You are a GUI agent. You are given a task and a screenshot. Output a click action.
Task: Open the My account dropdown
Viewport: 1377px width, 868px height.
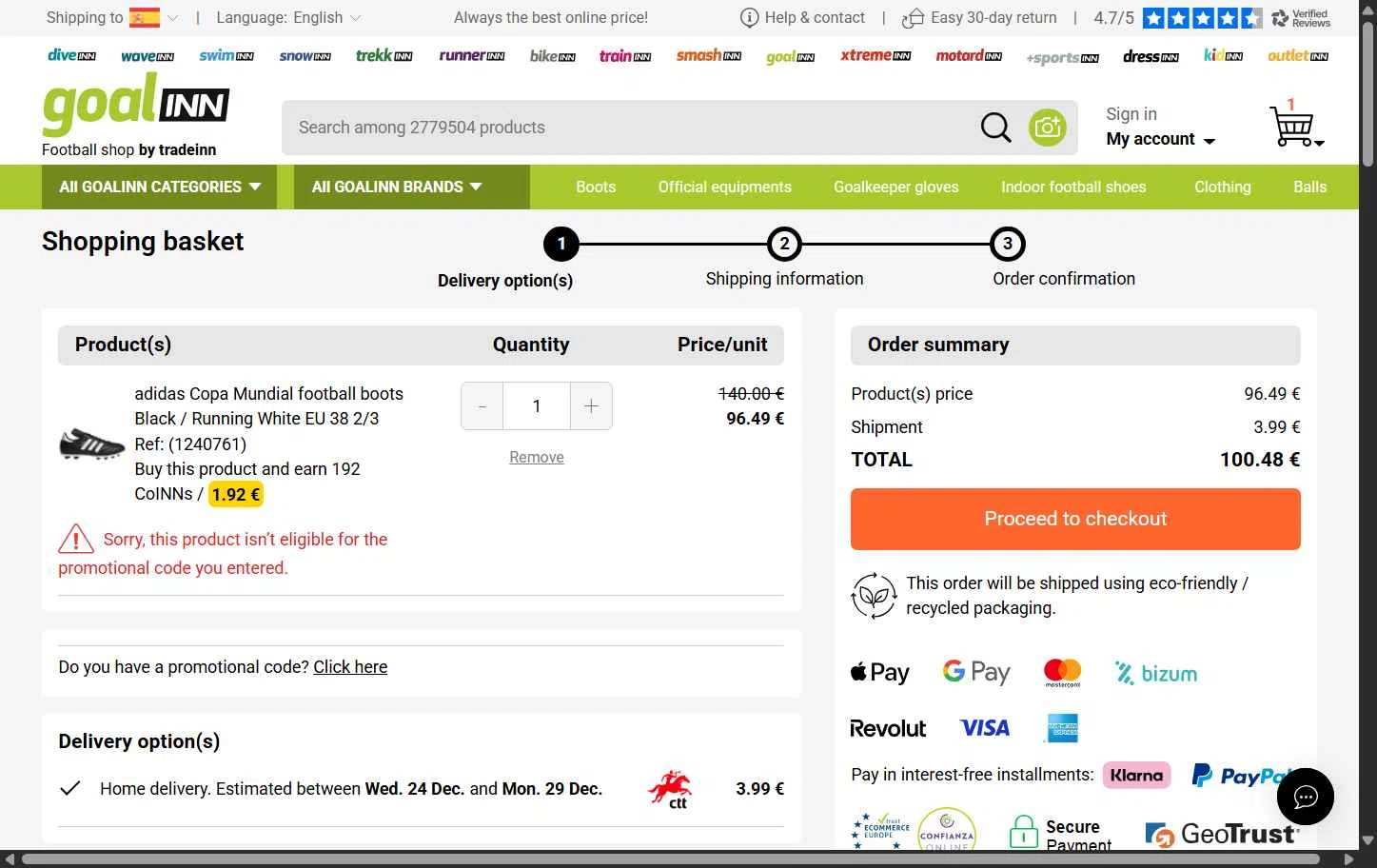[x=1160, y=139]
